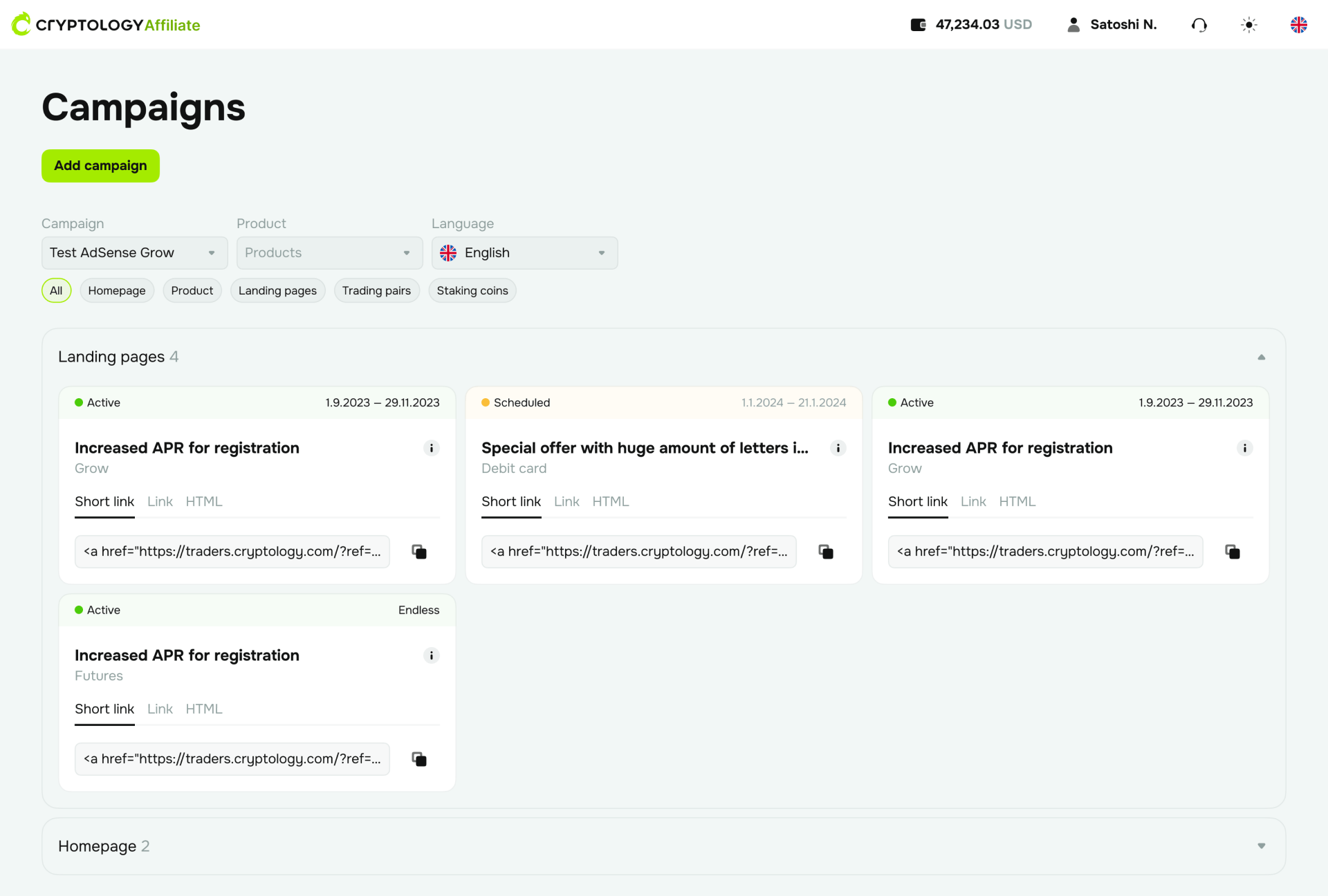Click the Cryptology Affiliate logo
Screen dimensions: 1328x896
click(x=106, y=24)
